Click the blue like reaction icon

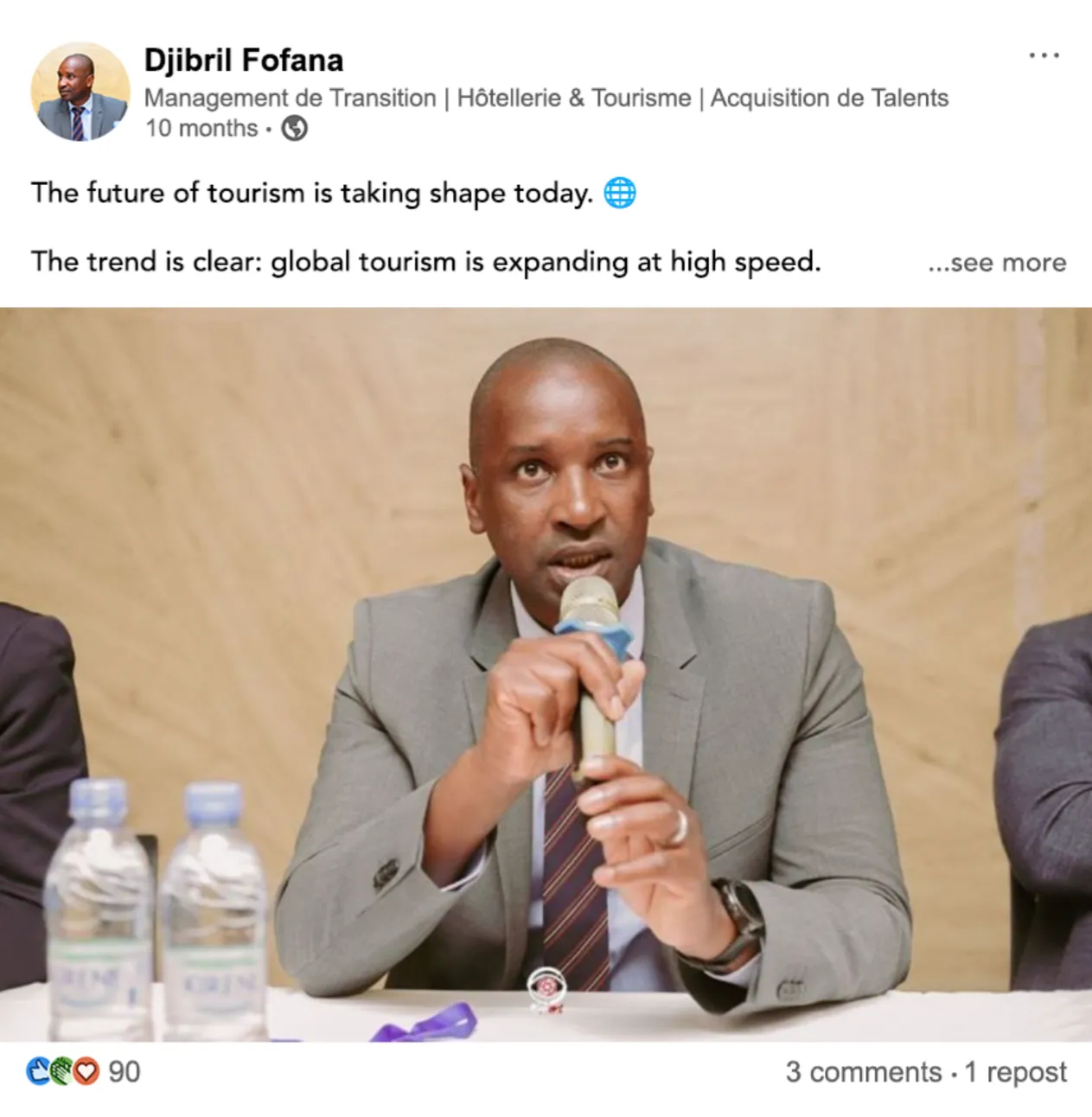coord(39,1071)
